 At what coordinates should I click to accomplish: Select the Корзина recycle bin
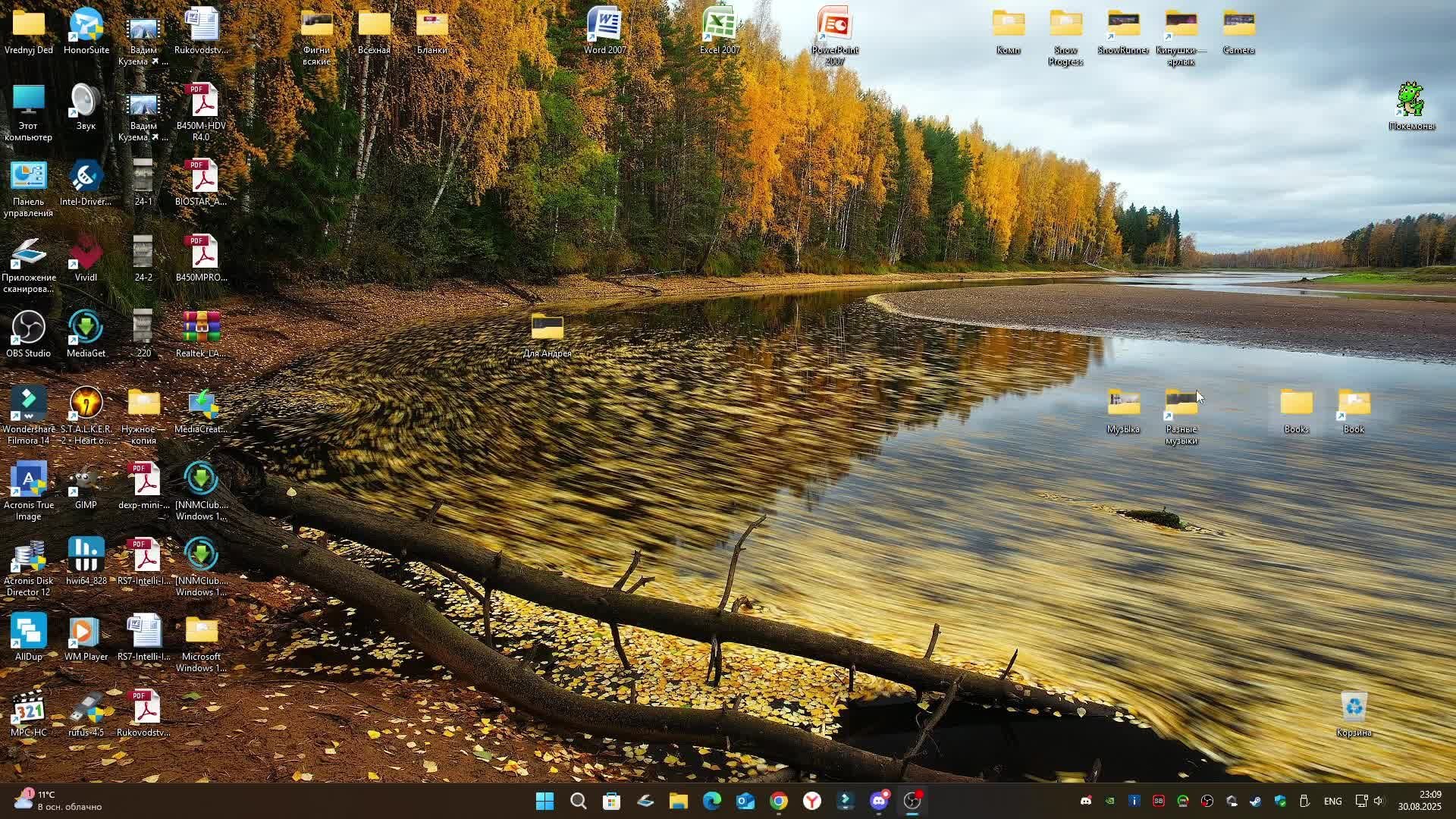pyautogui.click(x=1354, y=708)
